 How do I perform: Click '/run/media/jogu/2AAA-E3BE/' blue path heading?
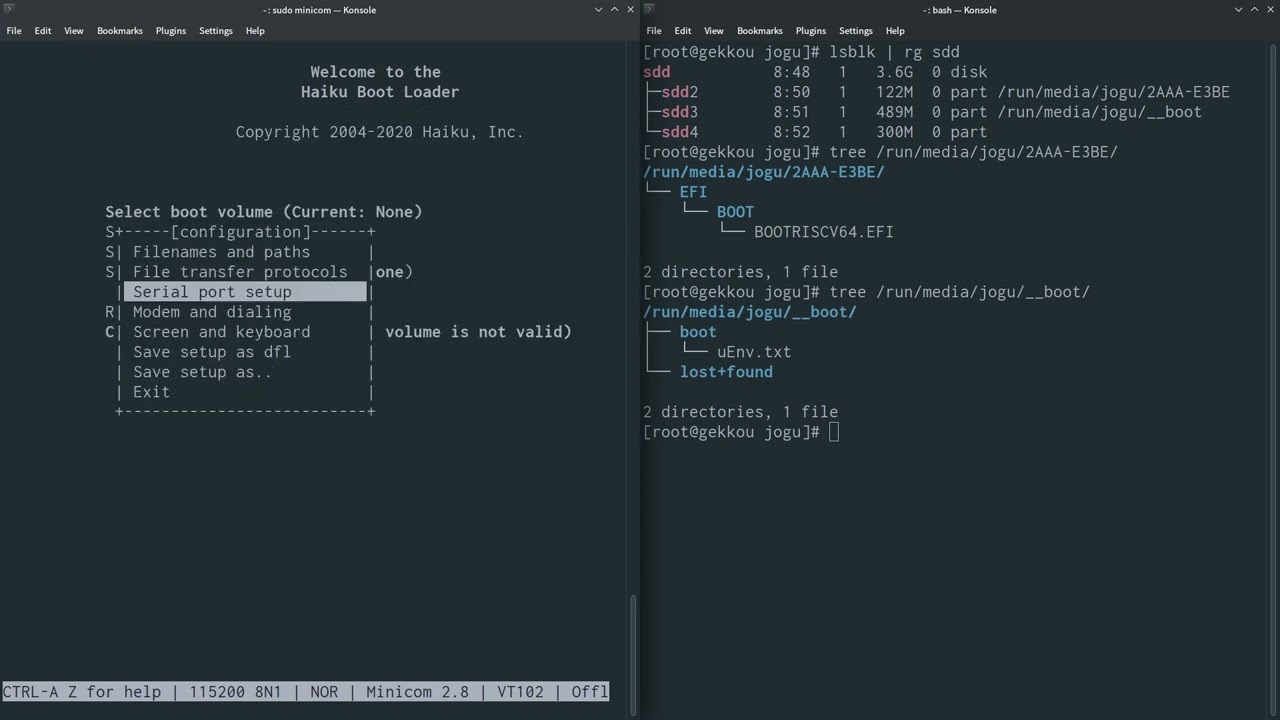[764, 172]
